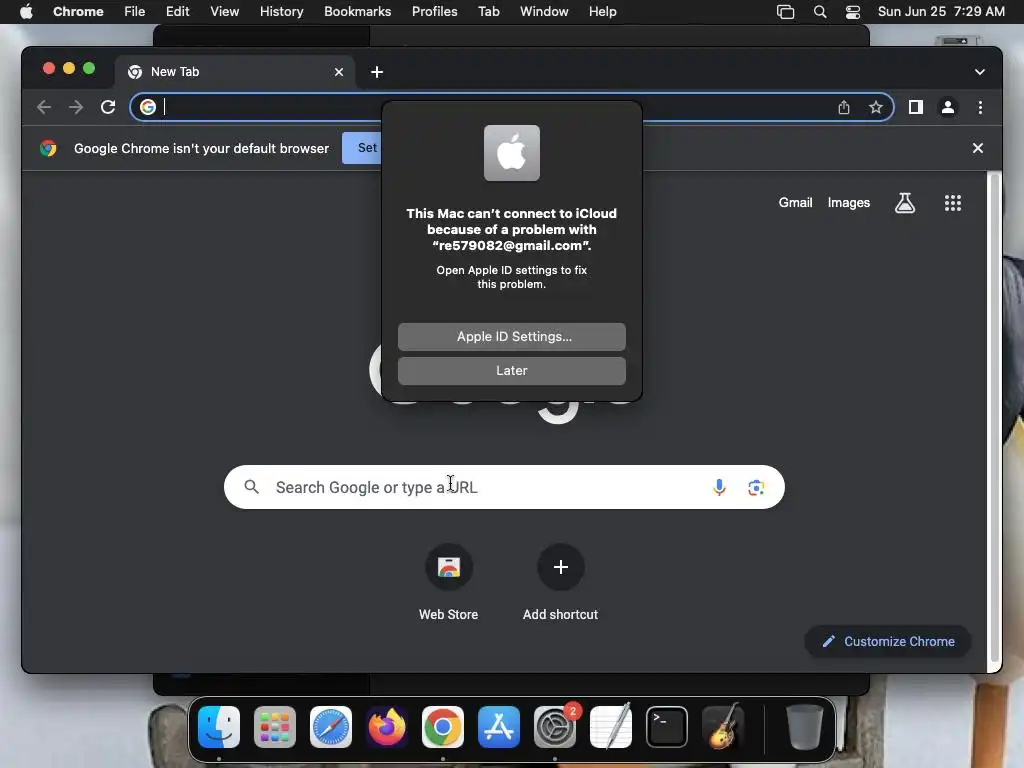
Task: Open Search Labs flask icon
Action: 904,203
